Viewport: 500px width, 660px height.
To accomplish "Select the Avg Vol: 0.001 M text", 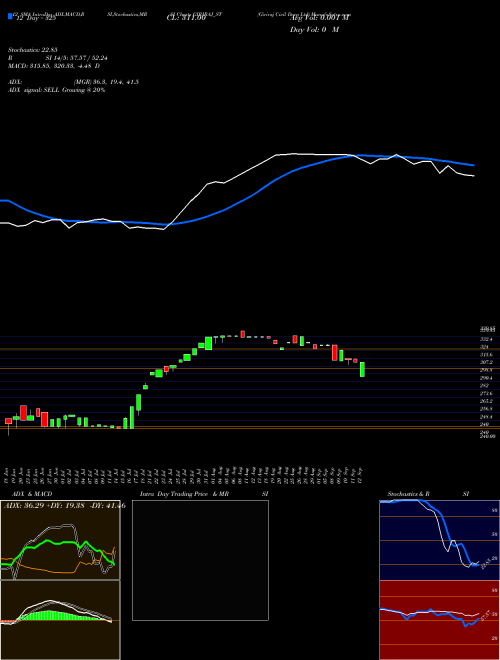I will (320, 18).
